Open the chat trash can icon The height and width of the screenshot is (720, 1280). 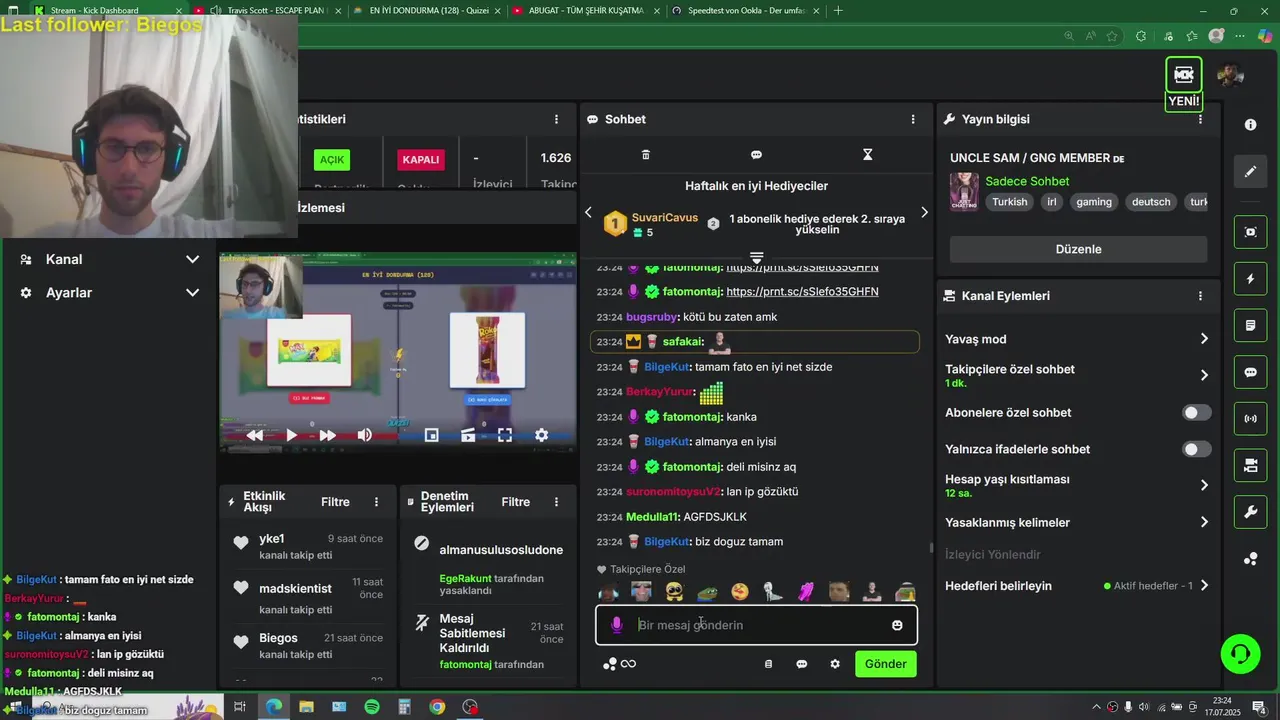pos(645,155)
